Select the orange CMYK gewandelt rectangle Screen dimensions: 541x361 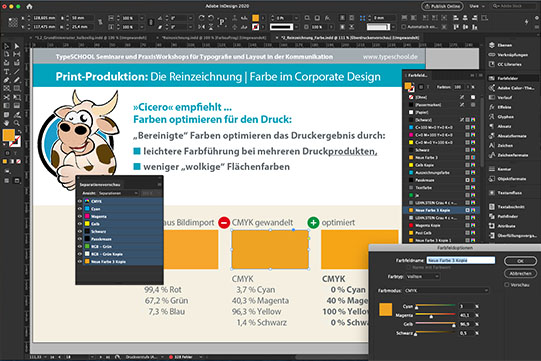pos(270,250)
